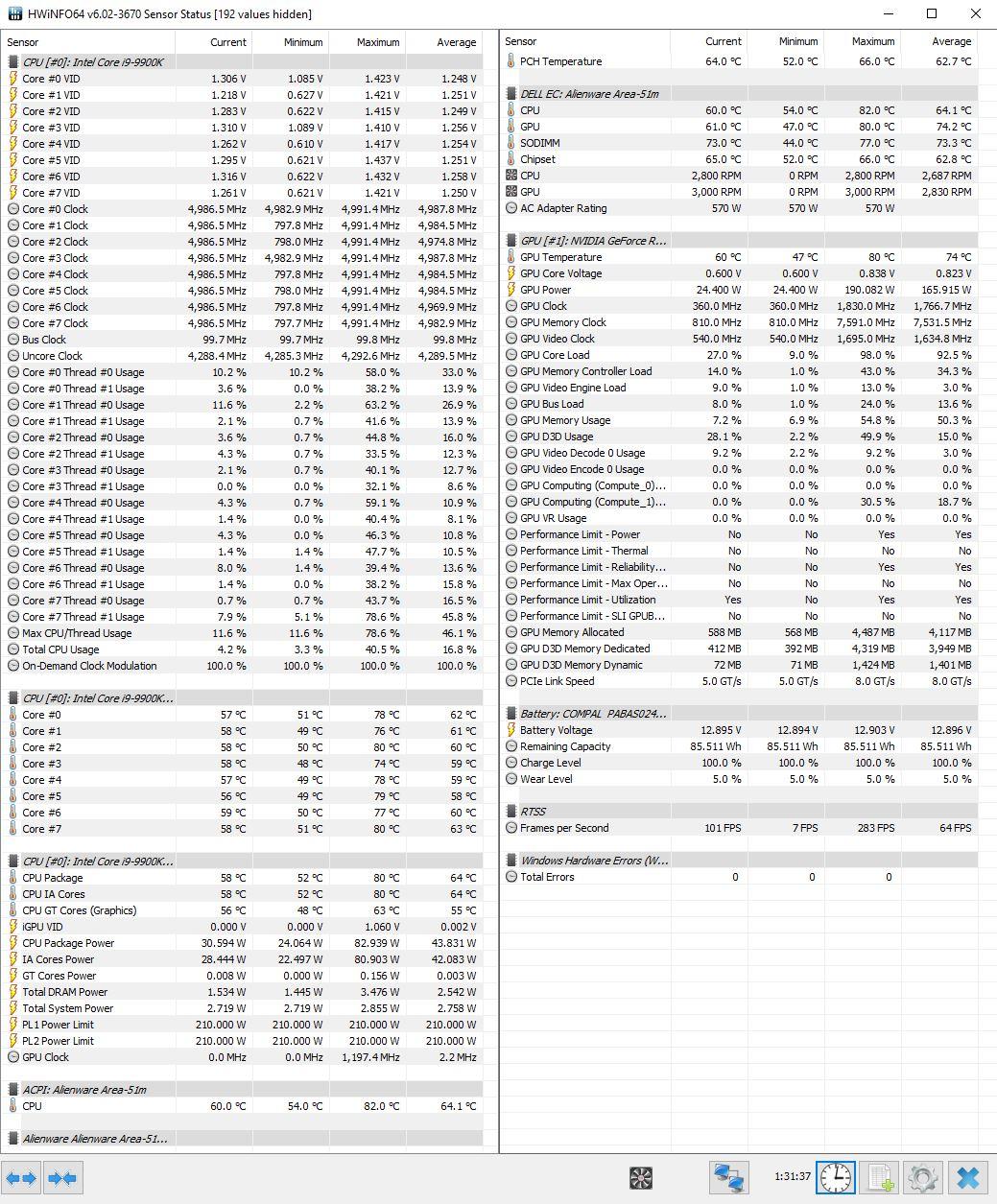Close sensor window with blue X icon
This screenshot has height=1204, width=997.
tap(968, 1177)
